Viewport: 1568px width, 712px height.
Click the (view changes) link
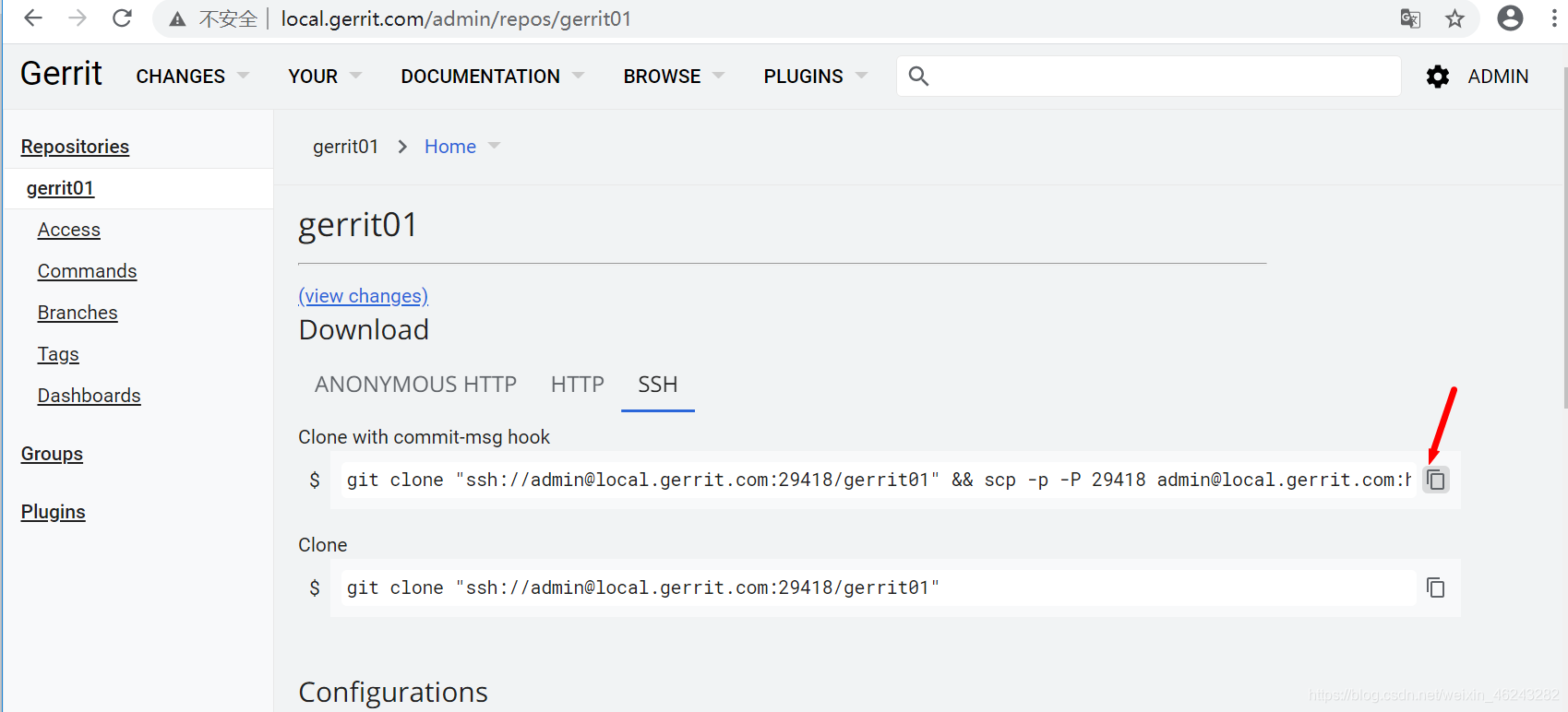[364, 296]
